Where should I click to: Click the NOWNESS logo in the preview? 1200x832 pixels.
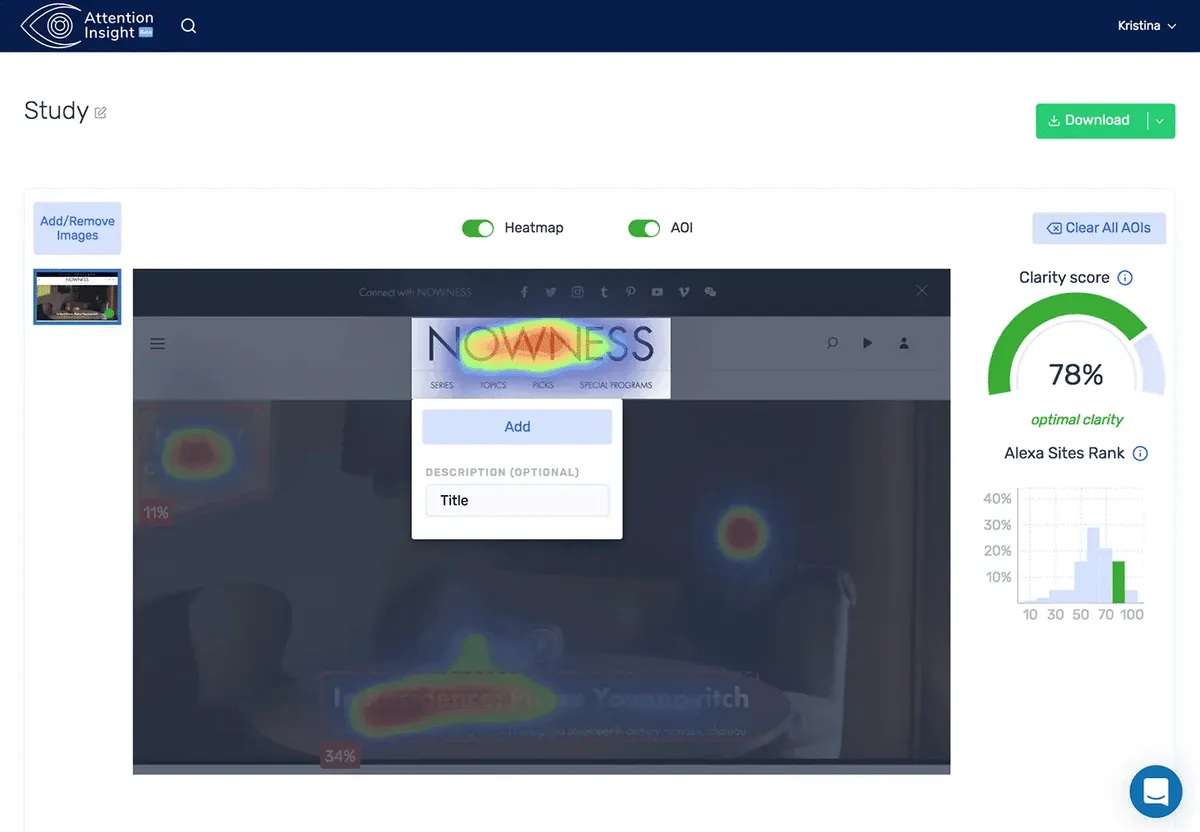point(541,345)
